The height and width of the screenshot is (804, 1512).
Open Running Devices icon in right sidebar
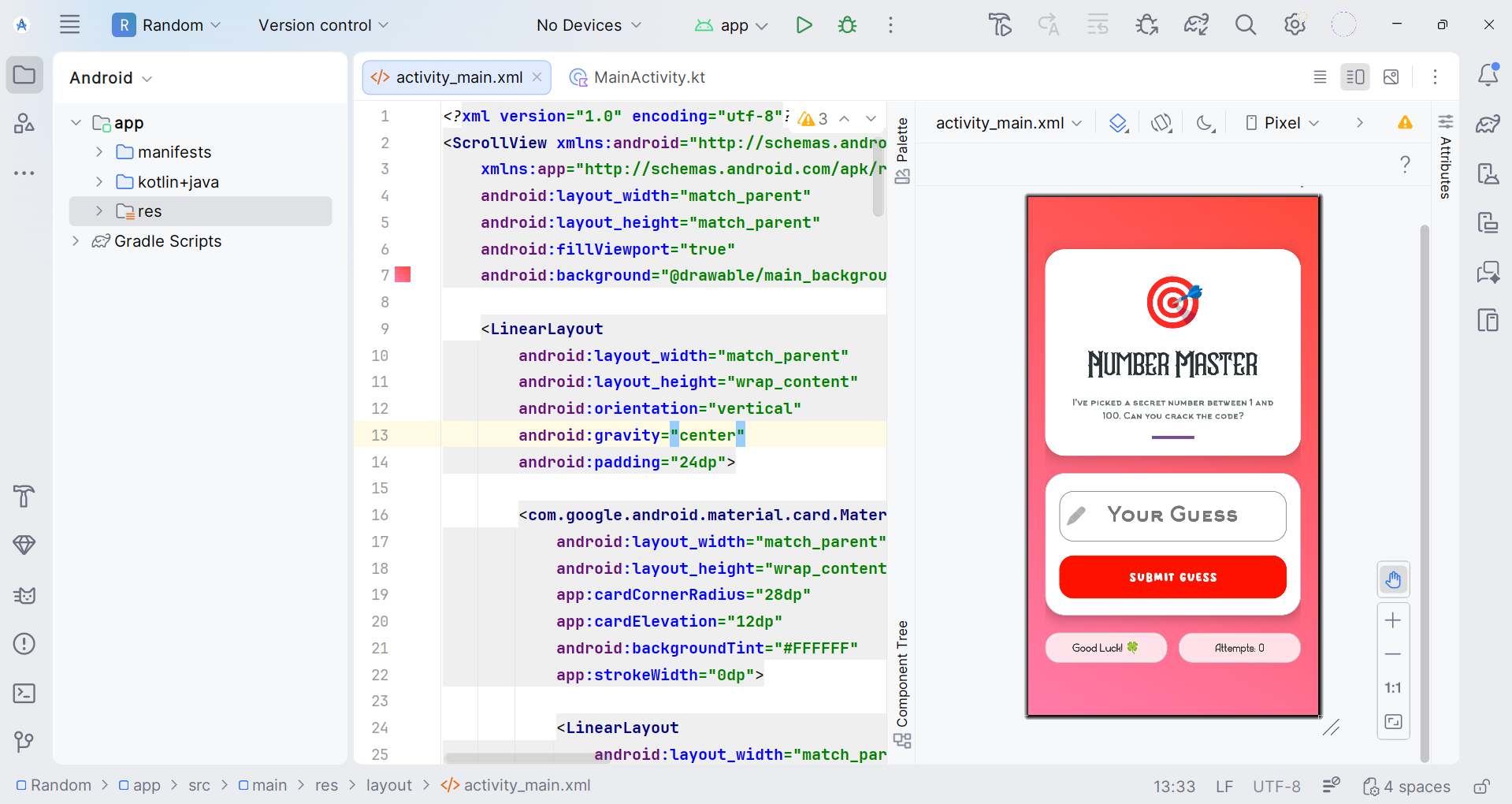click(1488, 223)
